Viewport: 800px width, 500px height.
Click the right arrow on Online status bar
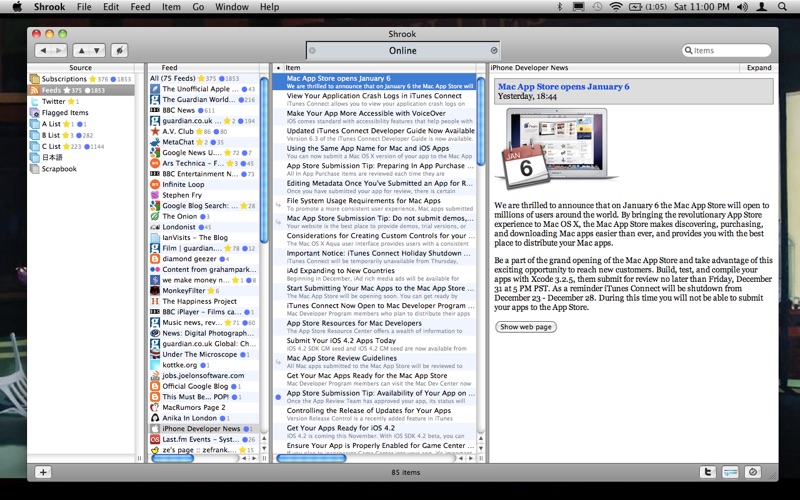pos(493,50)
